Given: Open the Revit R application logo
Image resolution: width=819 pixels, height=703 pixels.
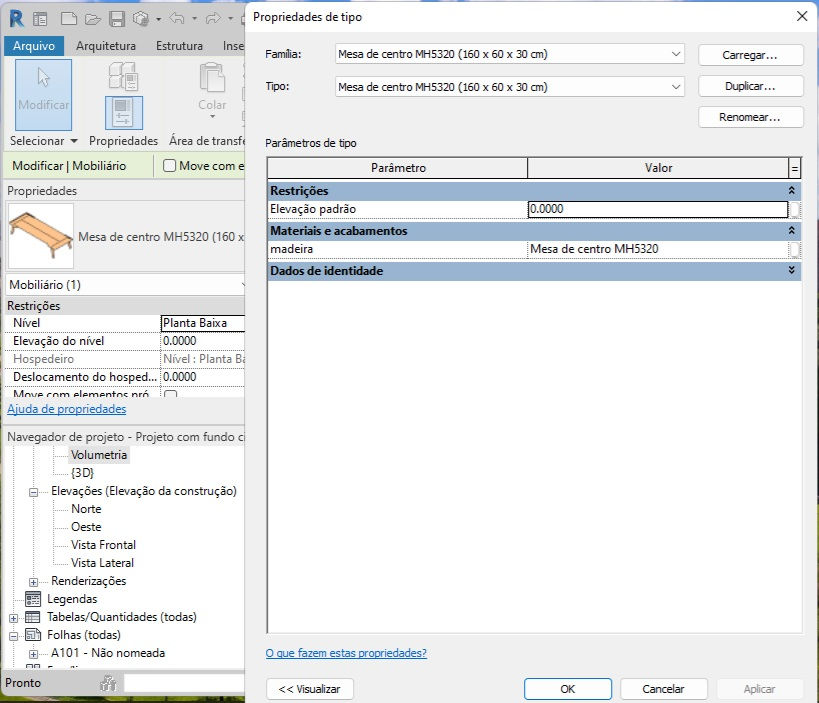Looking at the screenshot, I should coord(16,19).
